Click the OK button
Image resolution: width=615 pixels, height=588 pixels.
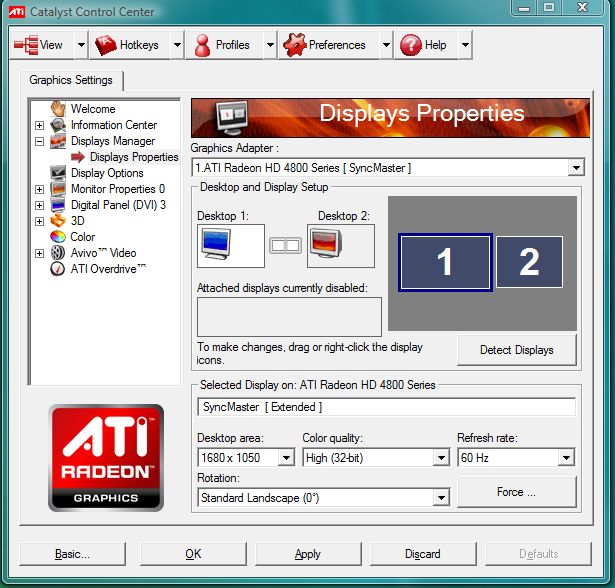click(x=193, y=554)
